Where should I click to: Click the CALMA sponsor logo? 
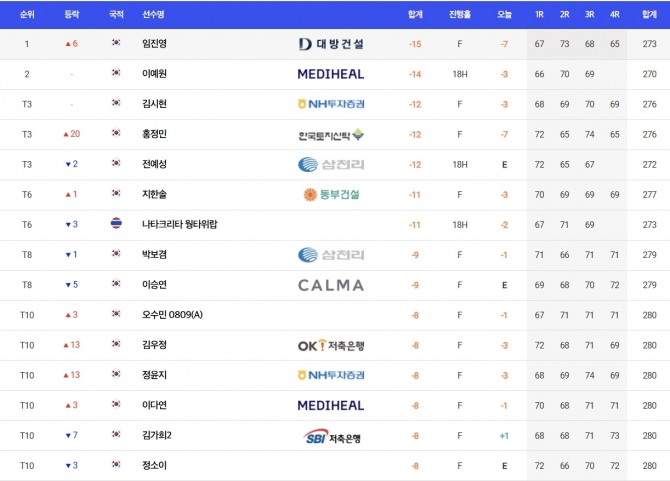331,285
